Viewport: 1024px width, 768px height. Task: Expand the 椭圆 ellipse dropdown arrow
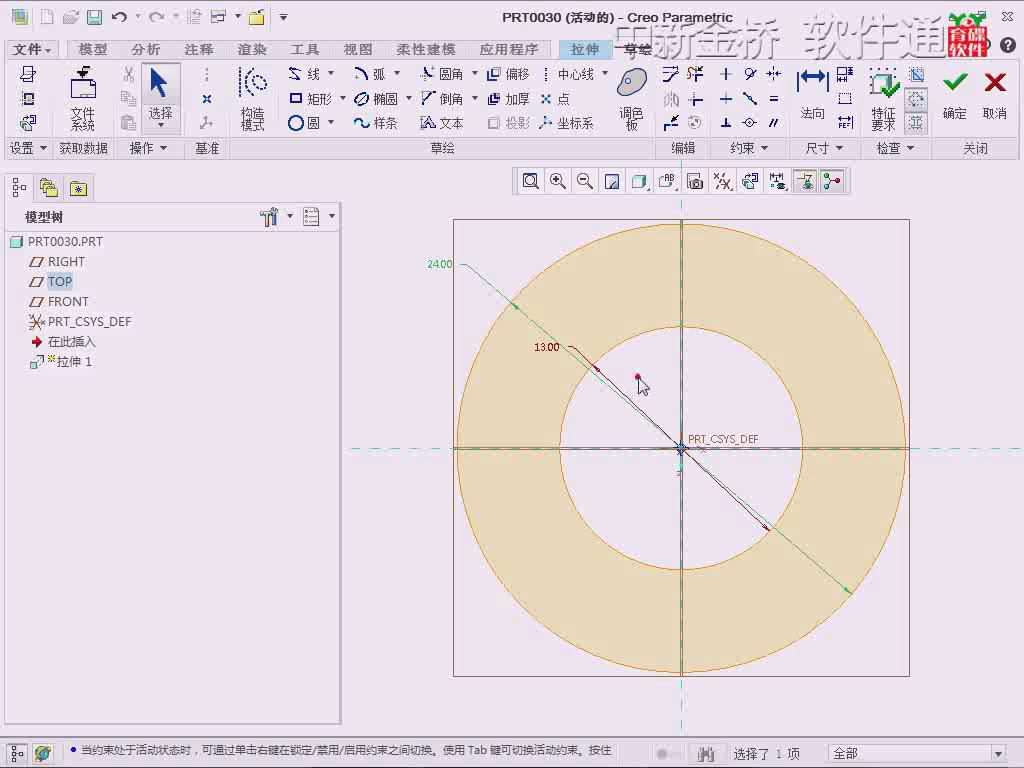tap(408, 98)
